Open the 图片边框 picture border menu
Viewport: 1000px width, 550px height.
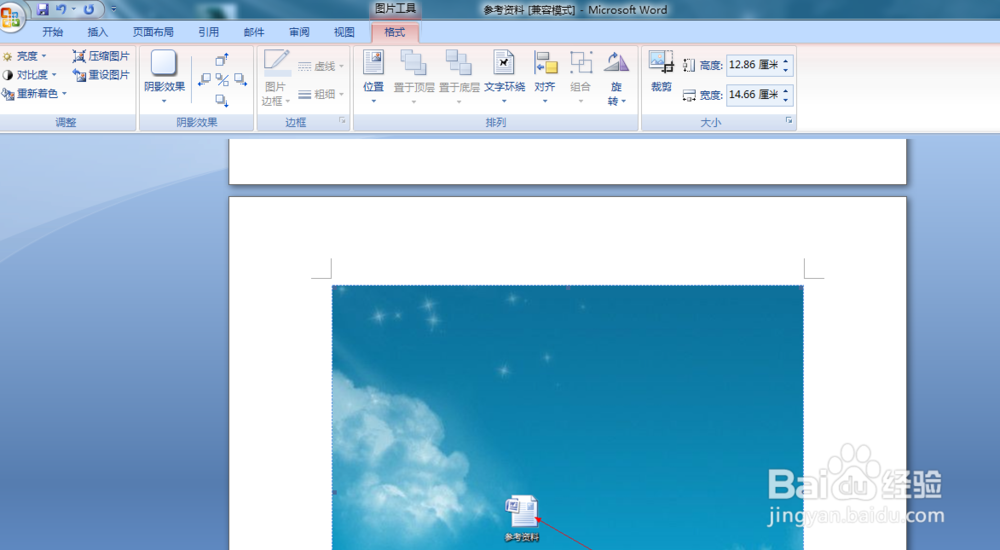276,77
